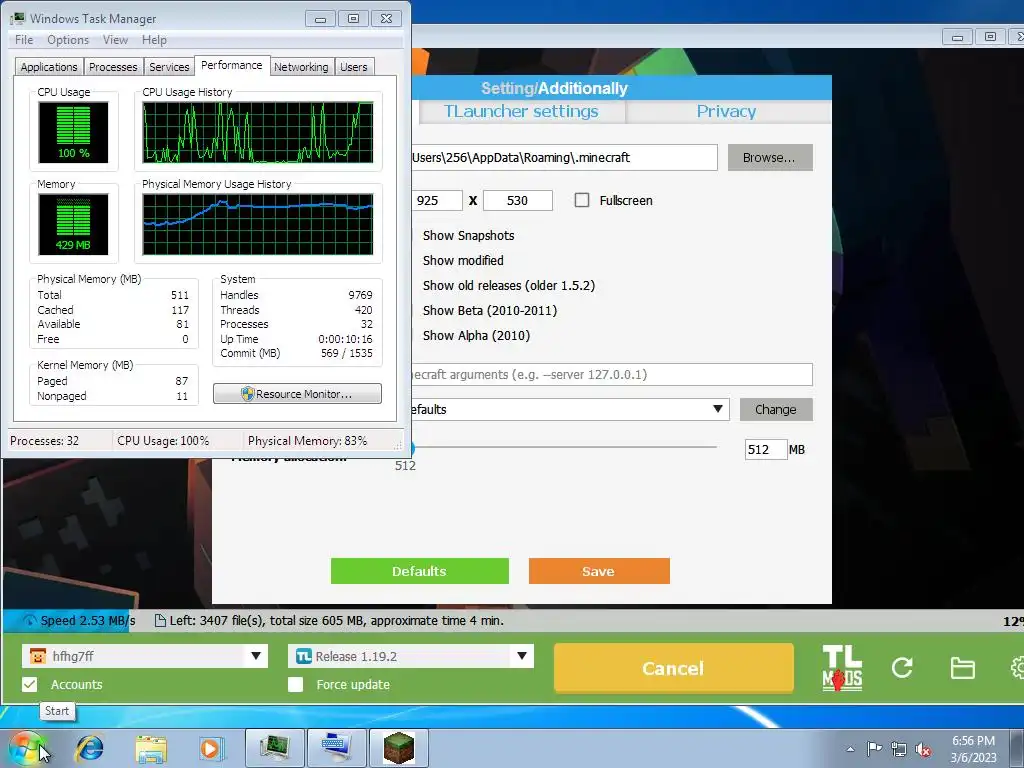Click the clock showing 6:56 PM
The width and height of the screenshot is (1024, 768).
pyautogui.click(x=973, y=741)
